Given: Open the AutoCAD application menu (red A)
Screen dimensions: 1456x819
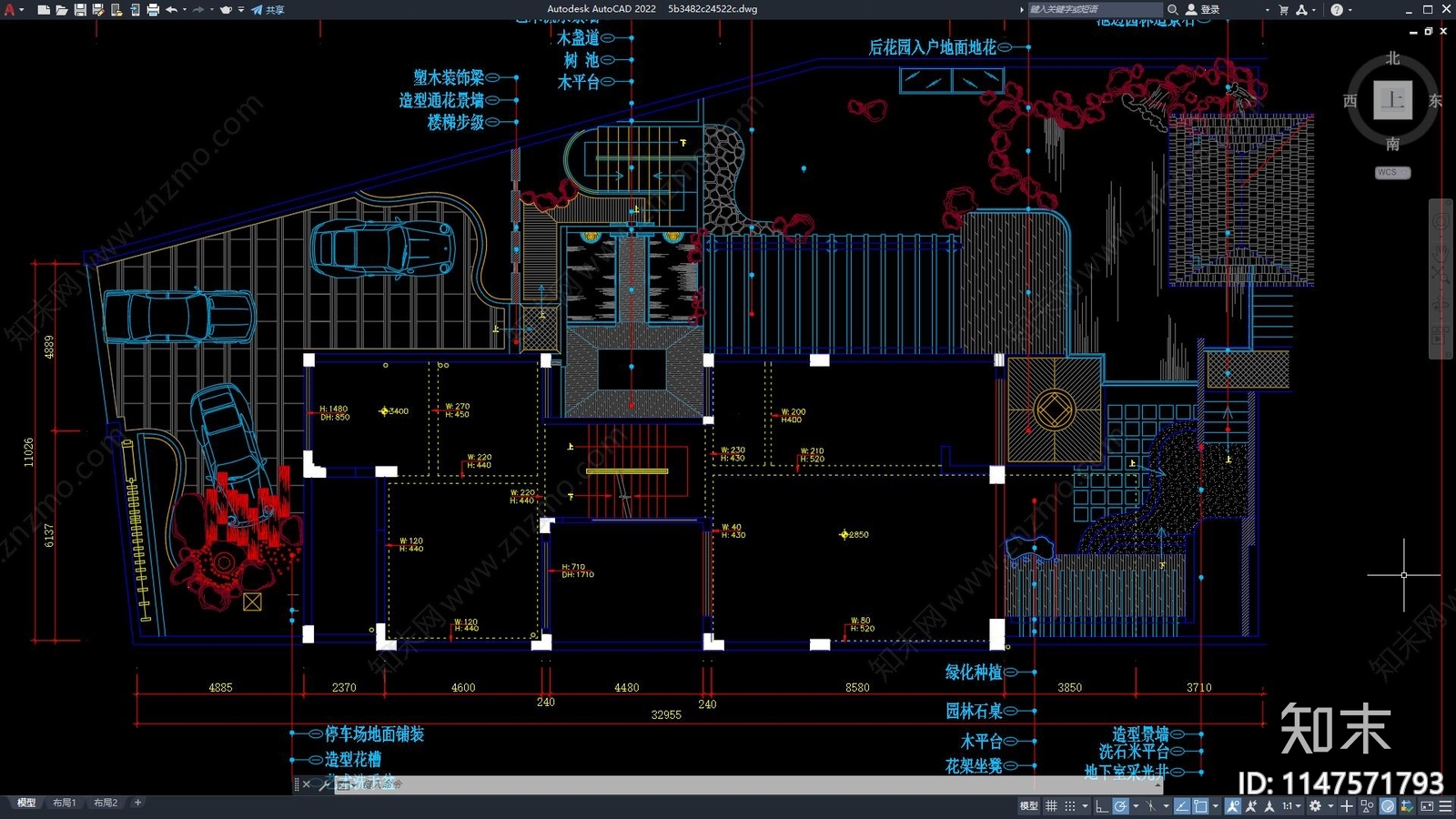Looking at the screenshot, I should pos(10,9).
